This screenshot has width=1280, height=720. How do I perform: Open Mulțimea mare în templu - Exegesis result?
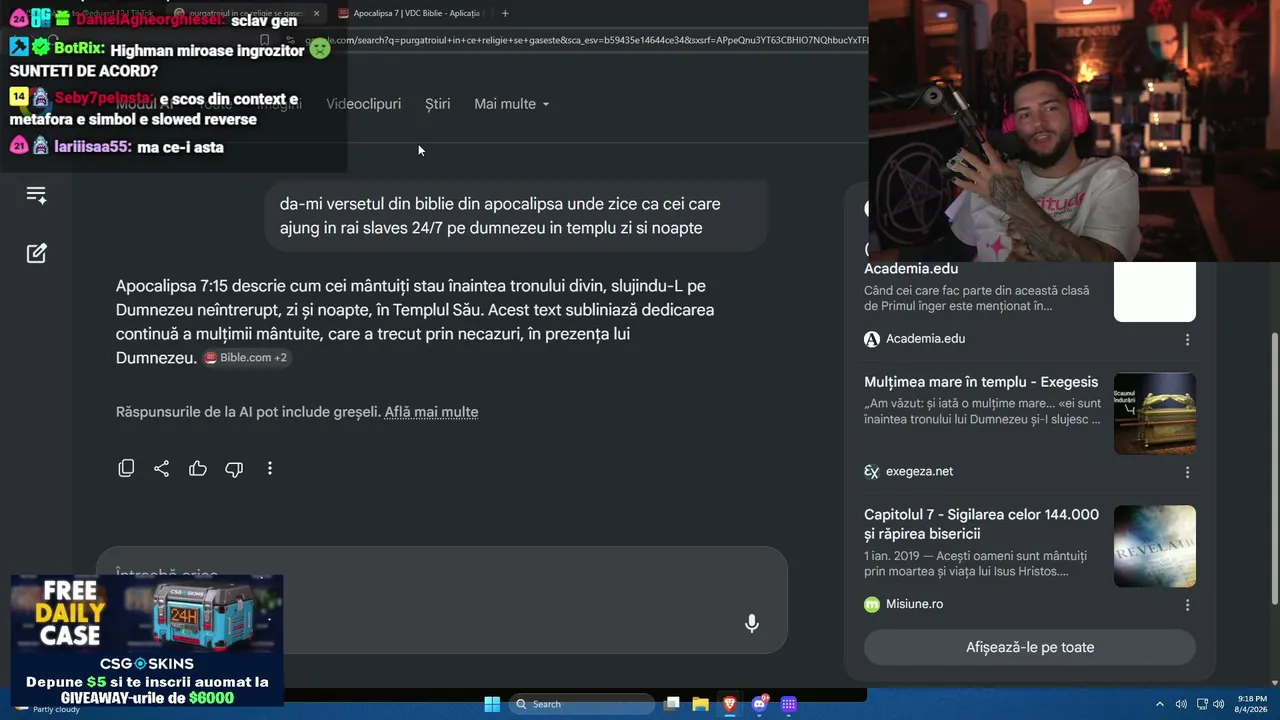tap(981, 382)
